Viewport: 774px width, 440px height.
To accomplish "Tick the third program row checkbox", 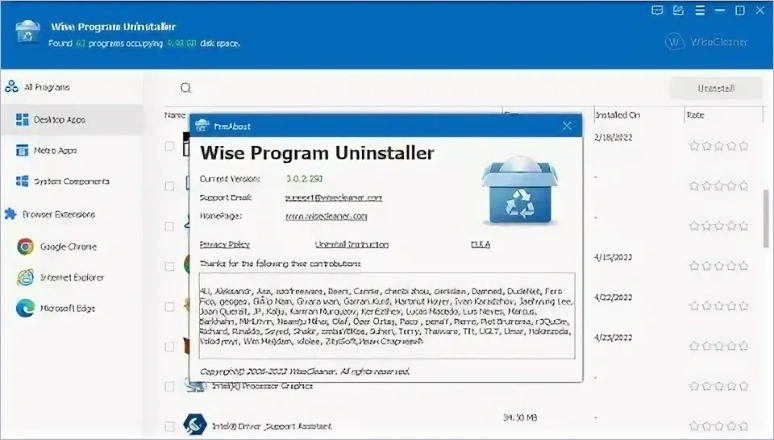I will click(169, 226).
